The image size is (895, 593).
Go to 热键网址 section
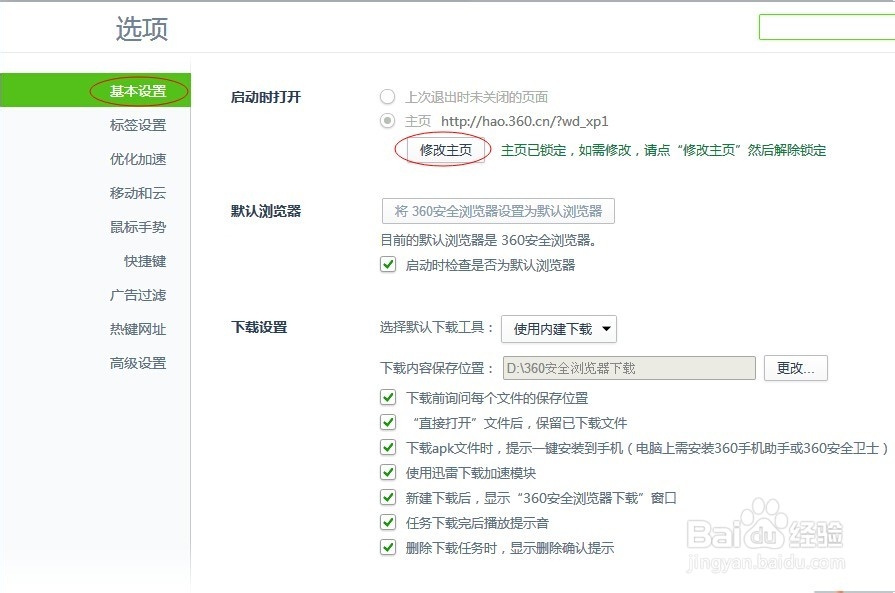coord(138,329)
